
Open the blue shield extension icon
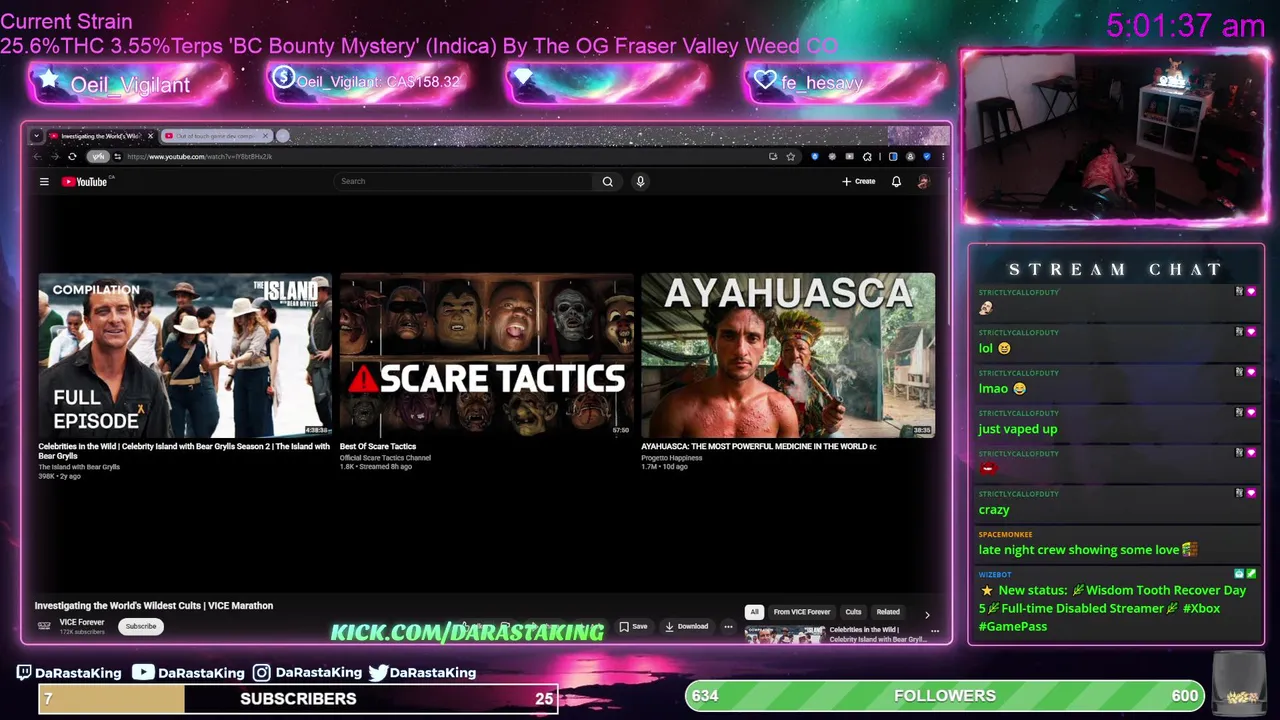[x=814, y=156]
